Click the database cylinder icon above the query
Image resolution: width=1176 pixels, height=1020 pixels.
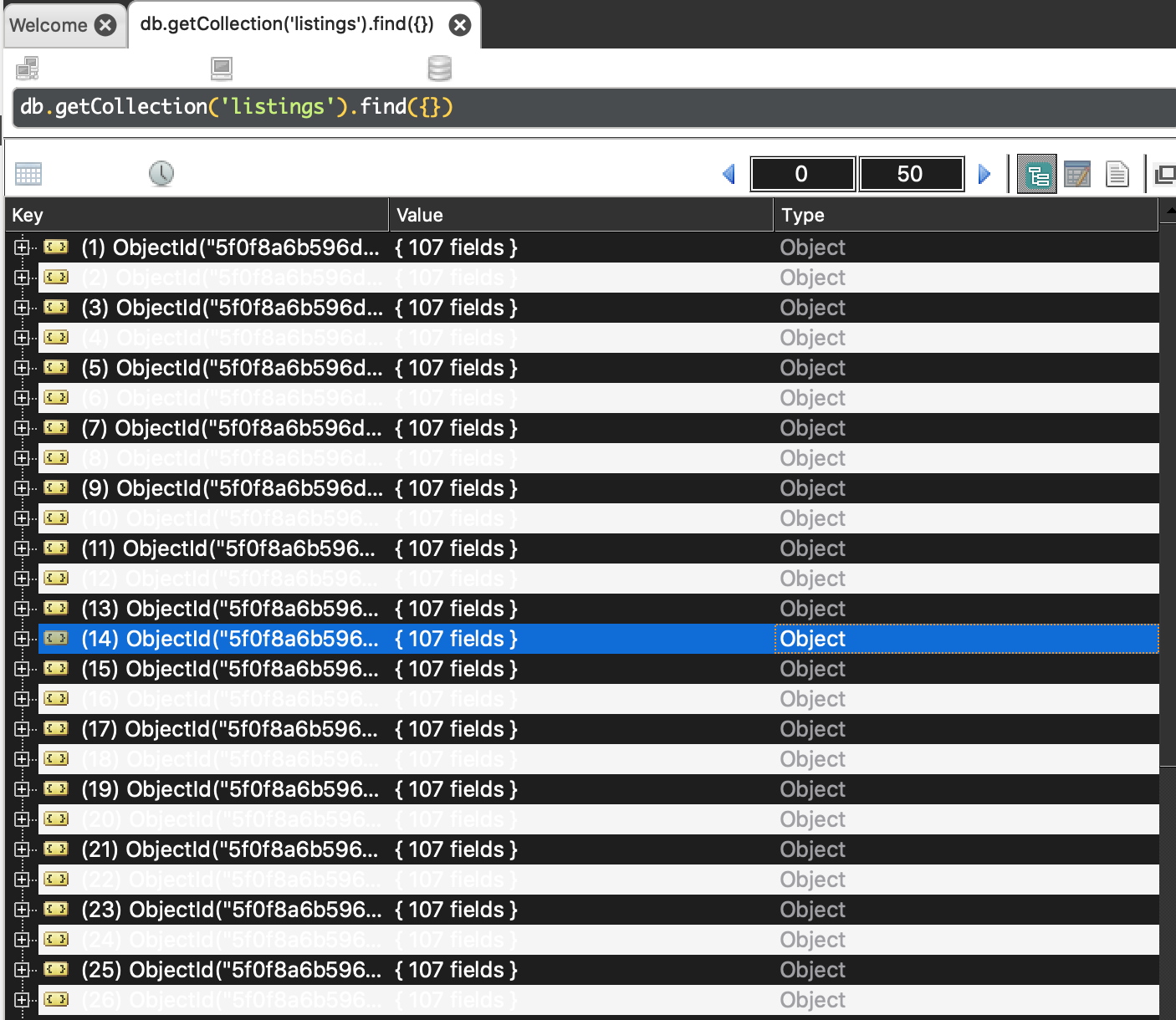click(440, 68)
